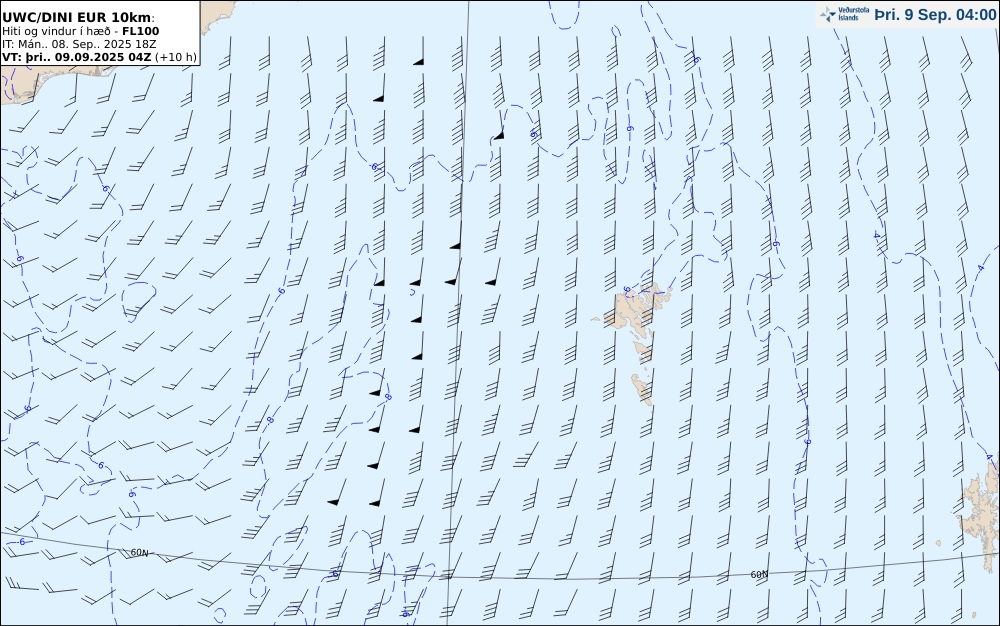Viewport: 1000px width, 626px height.
Task: Select the "Hiti og vindur í hæð - FL100" line
Action: [81, 31]
